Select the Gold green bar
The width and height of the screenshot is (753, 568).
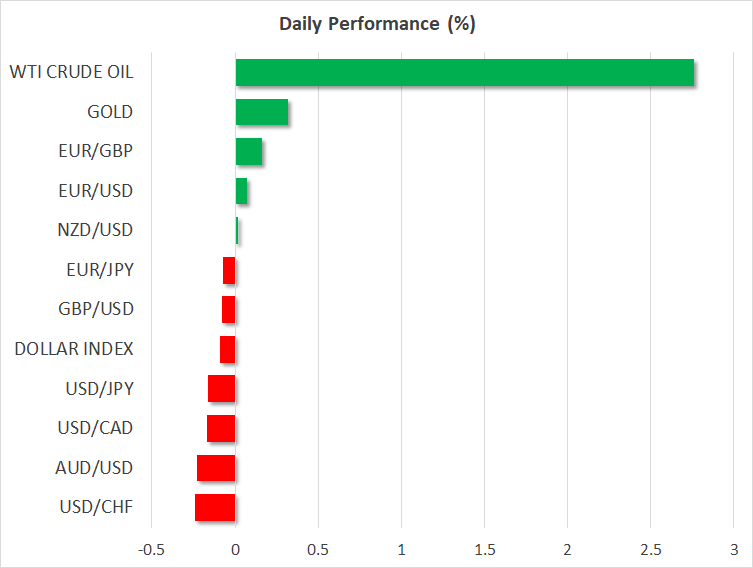261,112
